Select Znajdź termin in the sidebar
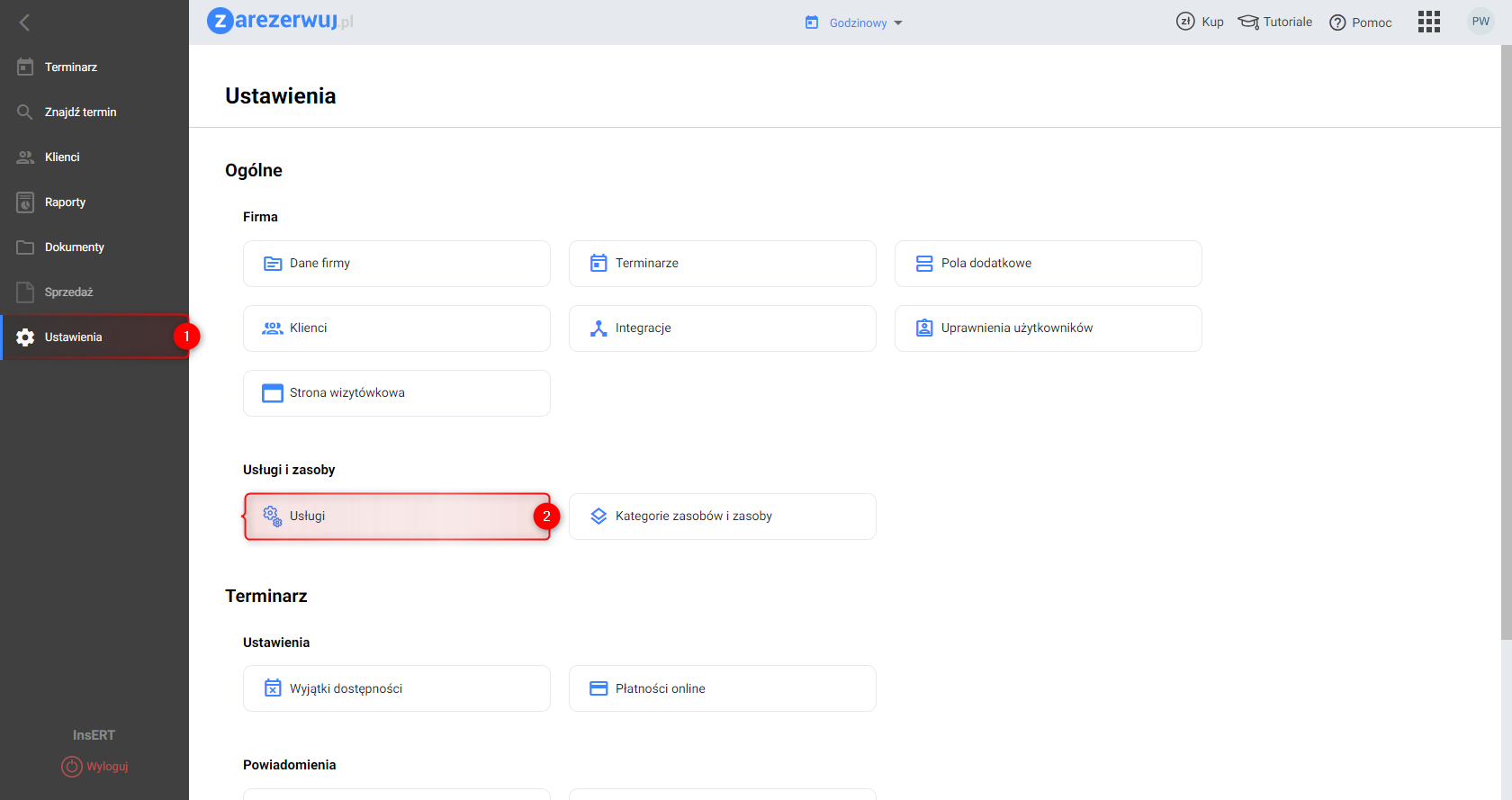This screenshot has height=800, width=1512. coord(80,112)
